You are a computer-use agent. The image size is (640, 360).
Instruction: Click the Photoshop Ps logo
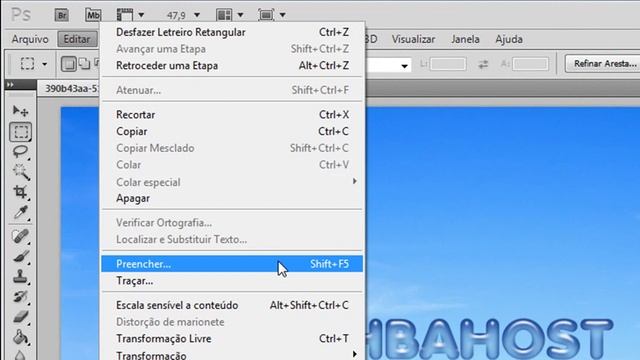pyautogui.click(x=20, y=15)
